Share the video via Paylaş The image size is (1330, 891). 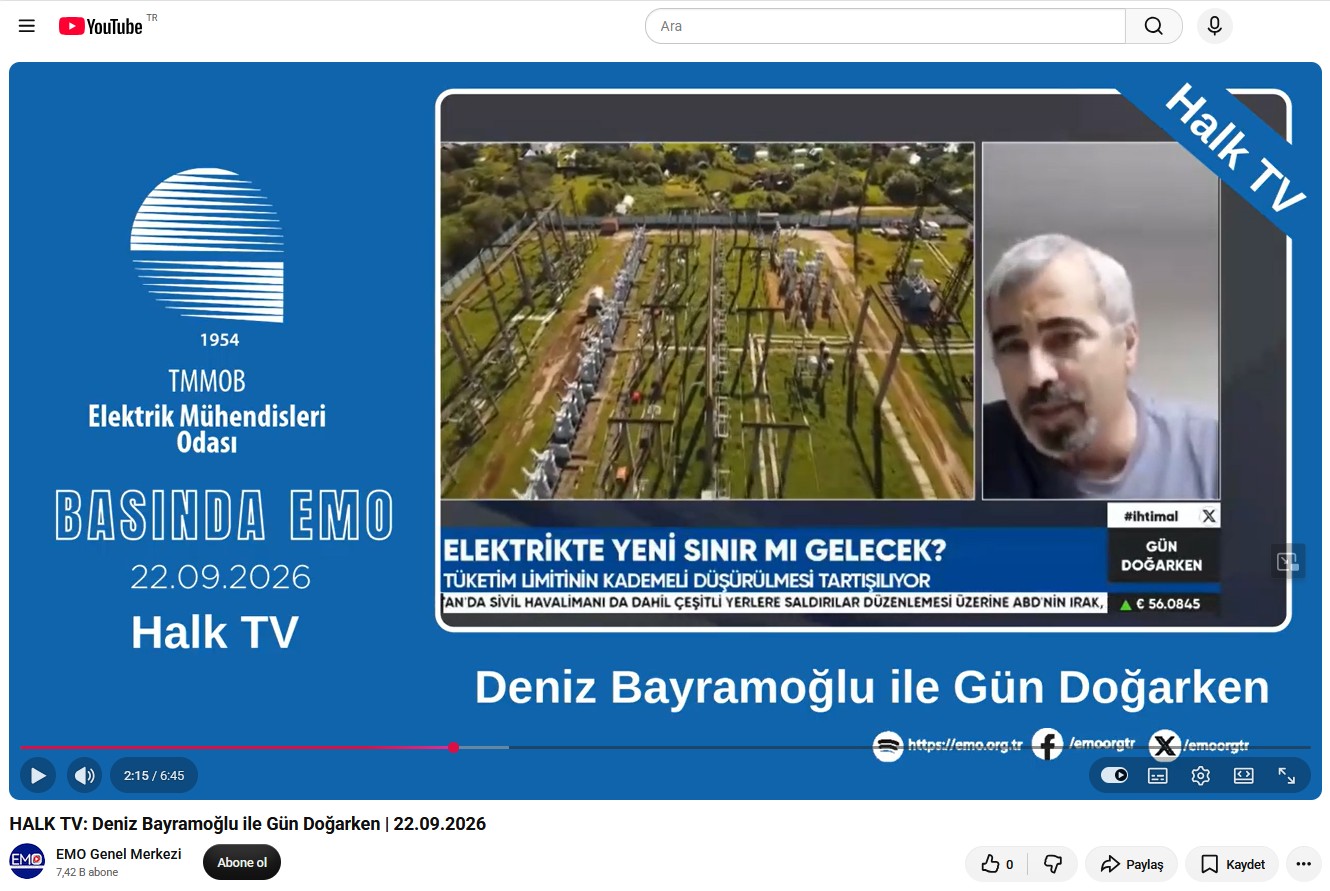(x=1132, y=864)
